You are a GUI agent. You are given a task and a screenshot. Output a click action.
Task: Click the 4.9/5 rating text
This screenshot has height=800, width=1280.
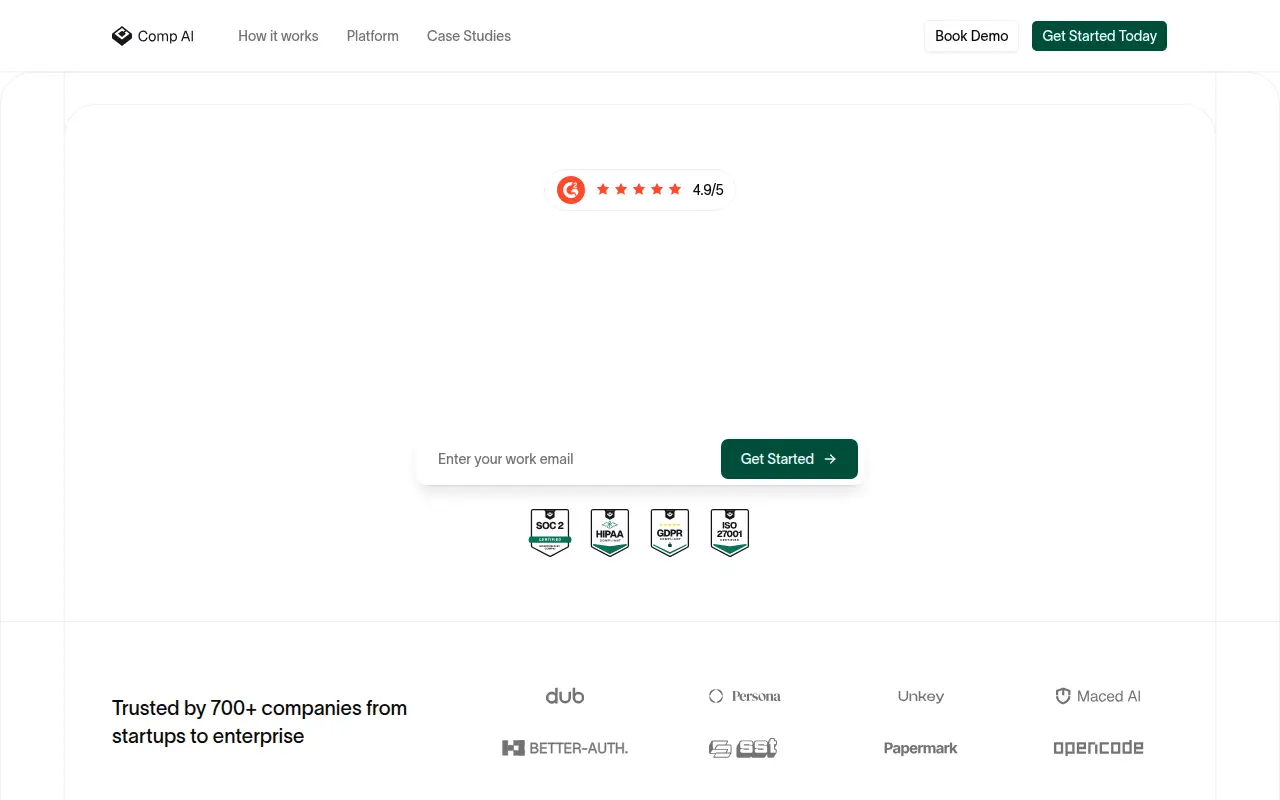pyautogui.click(x=708, y=189)
